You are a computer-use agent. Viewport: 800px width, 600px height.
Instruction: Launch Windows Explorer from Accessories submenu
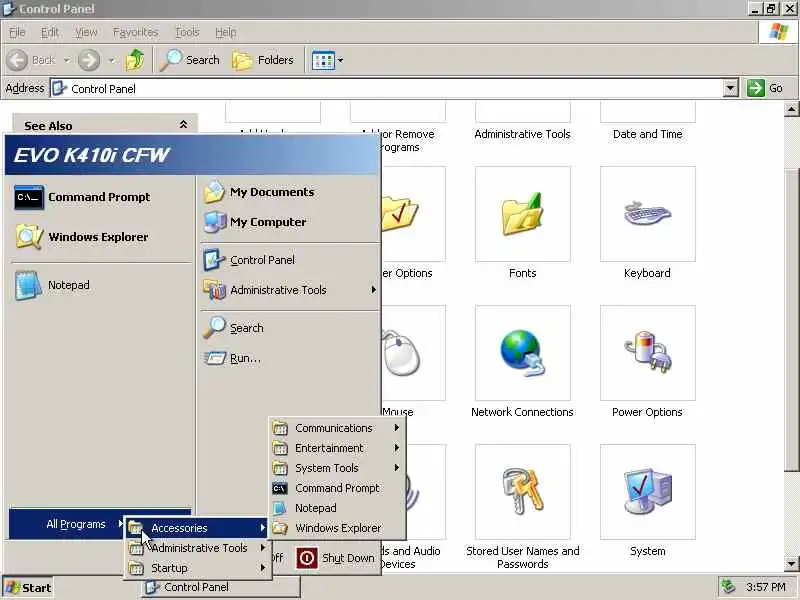pyautogui.click(x=337, y=528)
